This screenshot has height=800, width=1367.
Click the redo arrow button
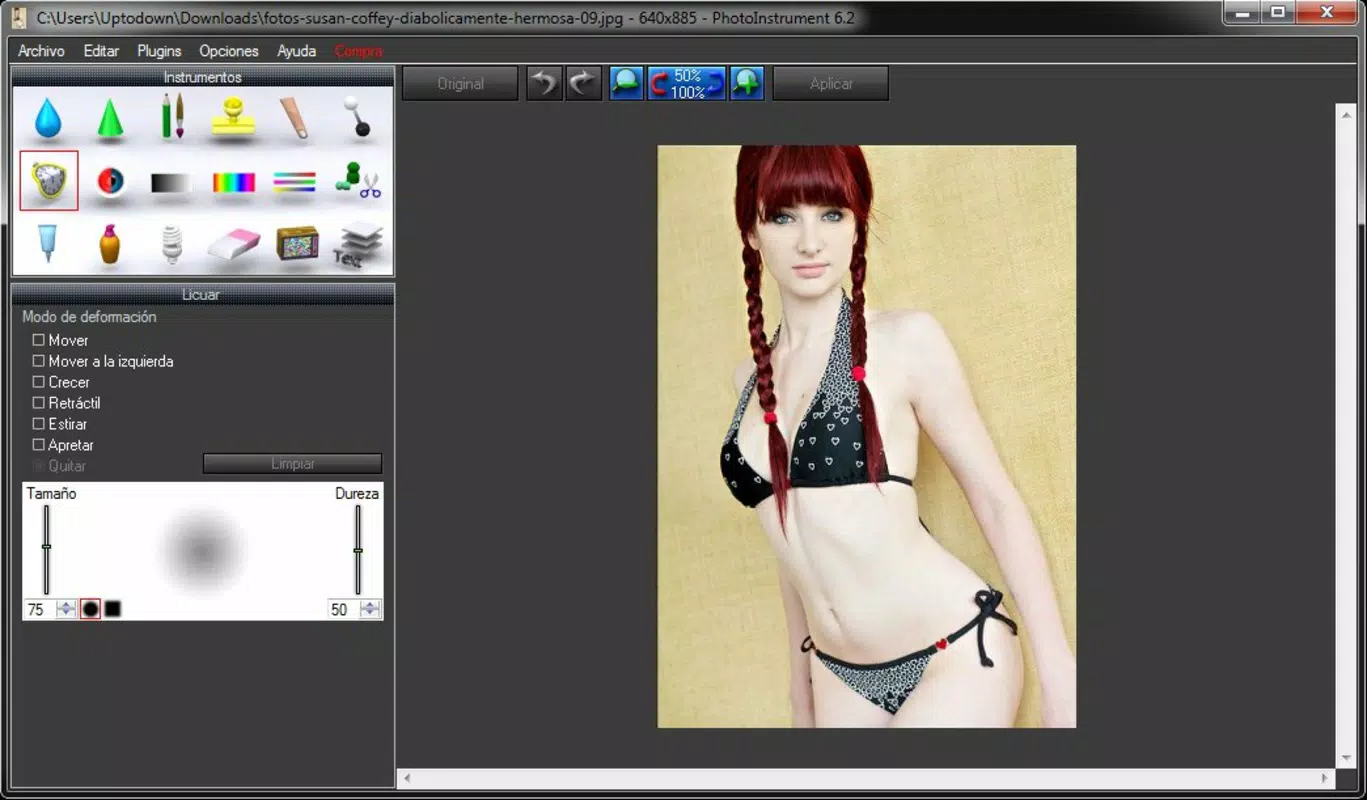584,84
